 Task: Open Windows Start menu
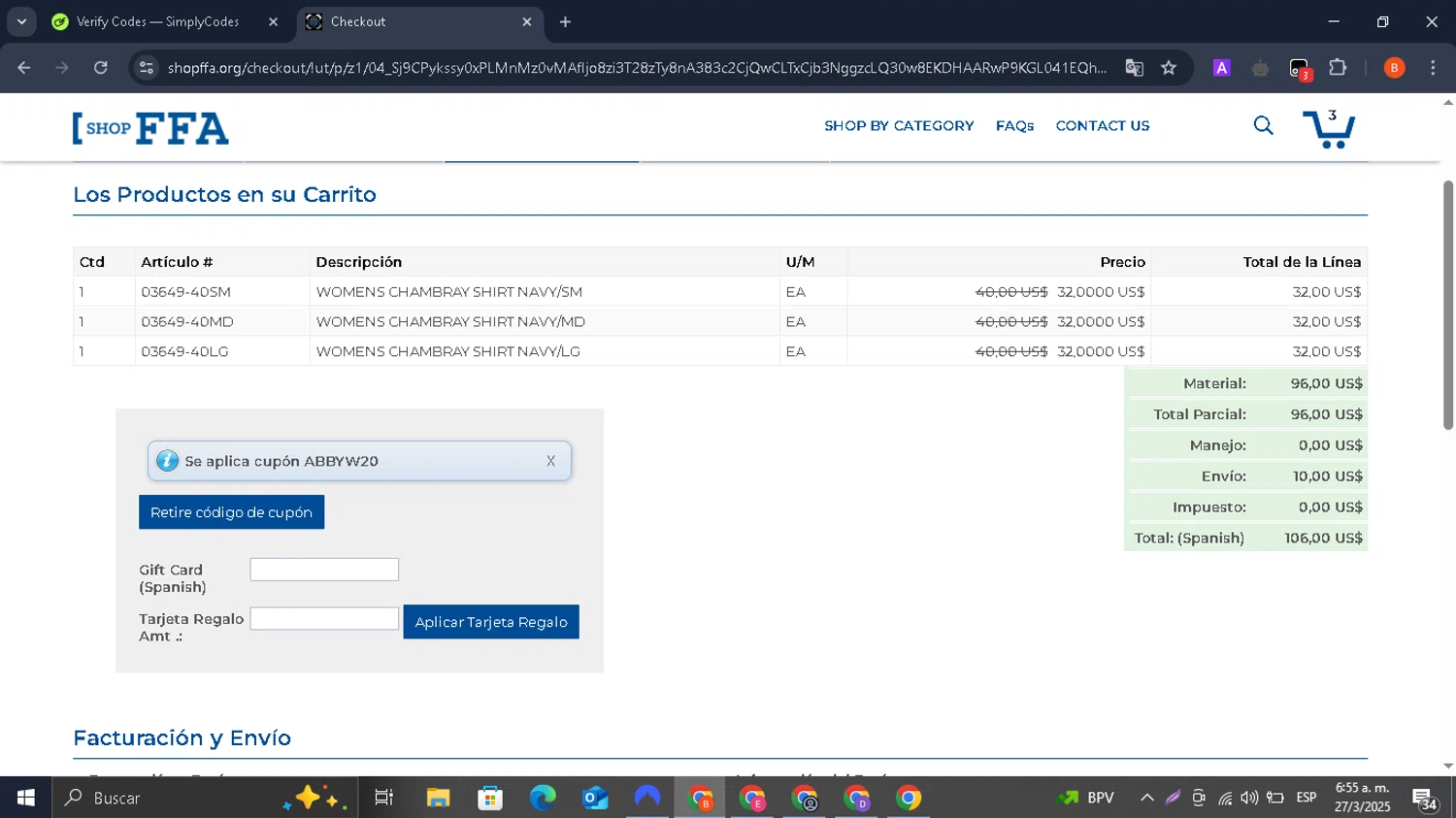pos(25,798)
